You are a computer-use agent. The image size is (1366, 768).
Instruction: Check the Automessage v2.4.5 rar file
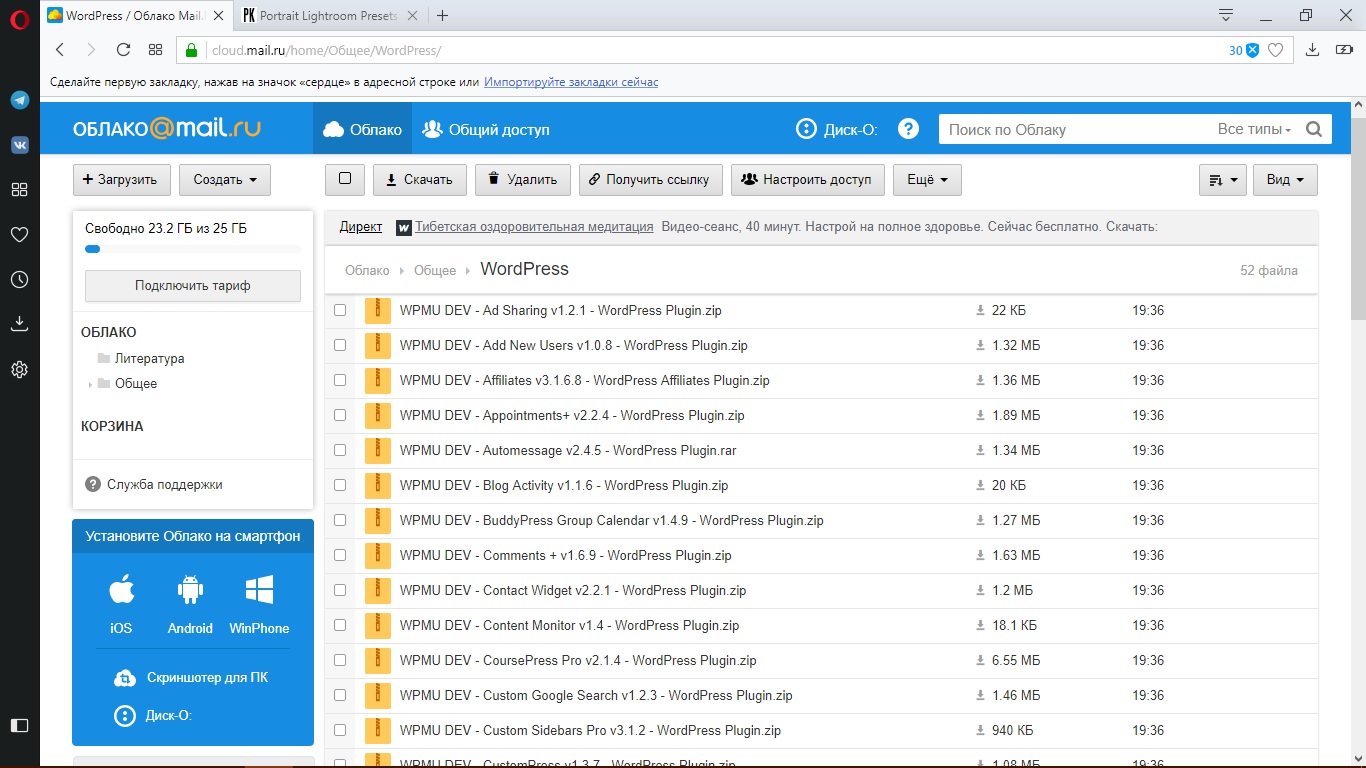[x=340, y=450]
